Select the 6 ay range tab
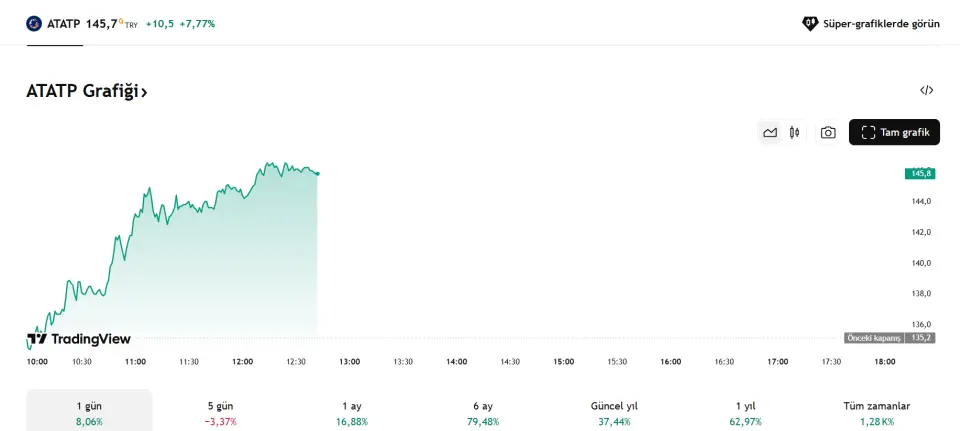 coord(483,413)
